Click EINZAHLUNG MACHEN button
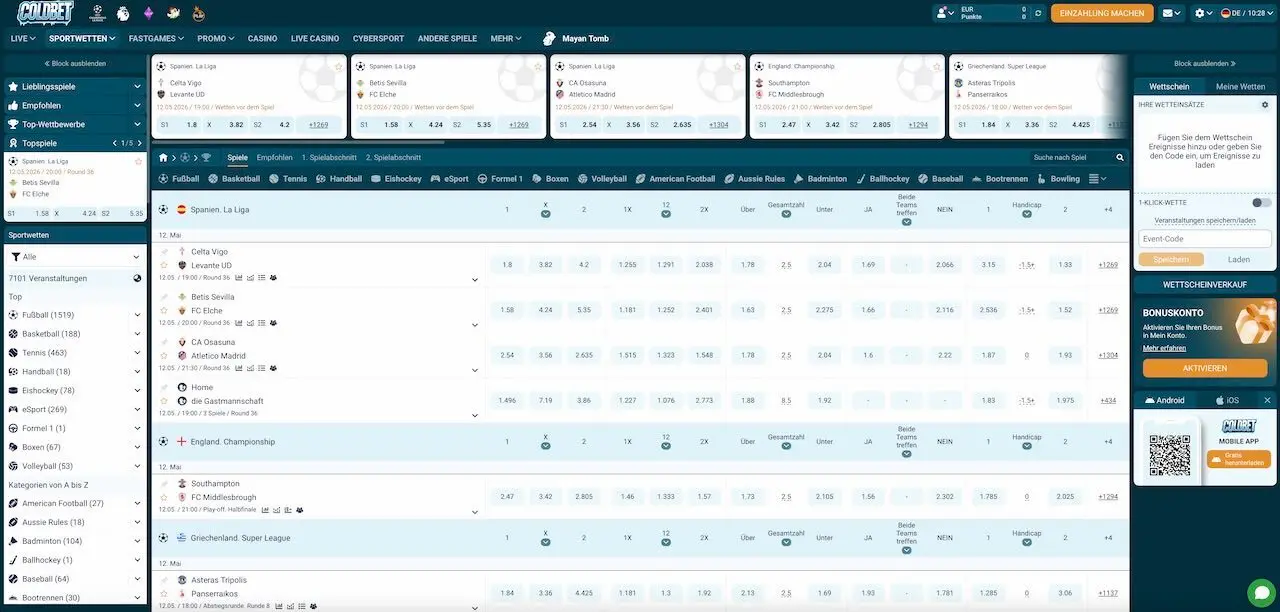The width and height of the screenshot is (1280, 612). click(1101, 13)
